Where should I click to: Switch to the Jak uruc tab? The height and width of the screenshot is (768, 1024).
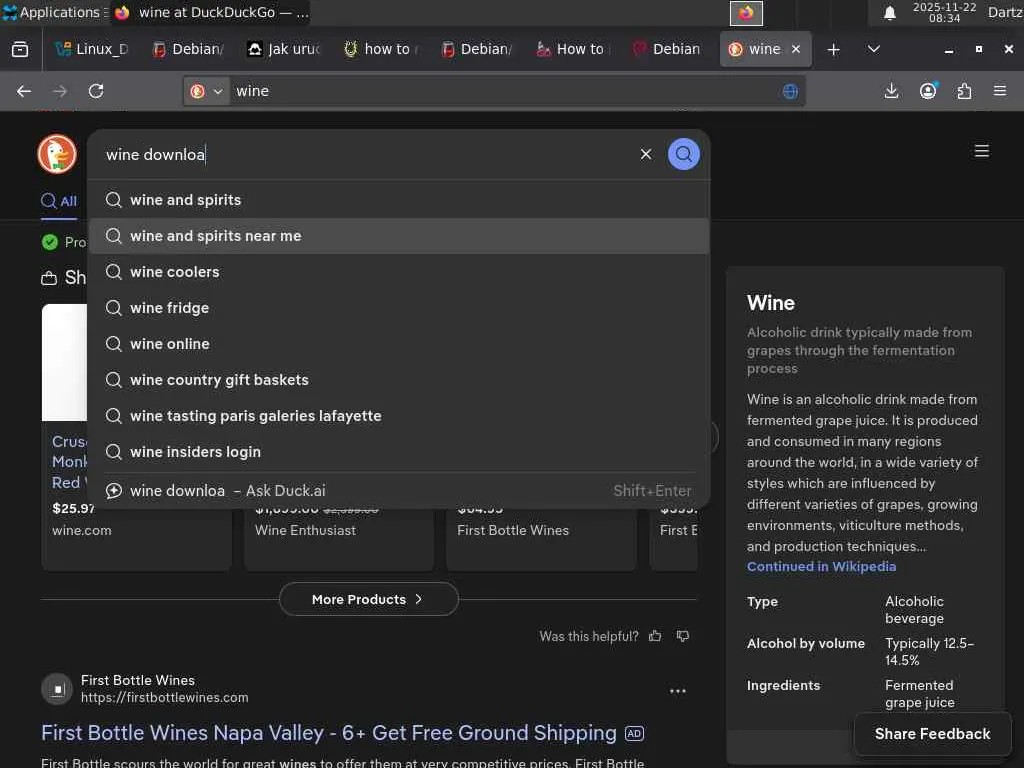point(285,50)
